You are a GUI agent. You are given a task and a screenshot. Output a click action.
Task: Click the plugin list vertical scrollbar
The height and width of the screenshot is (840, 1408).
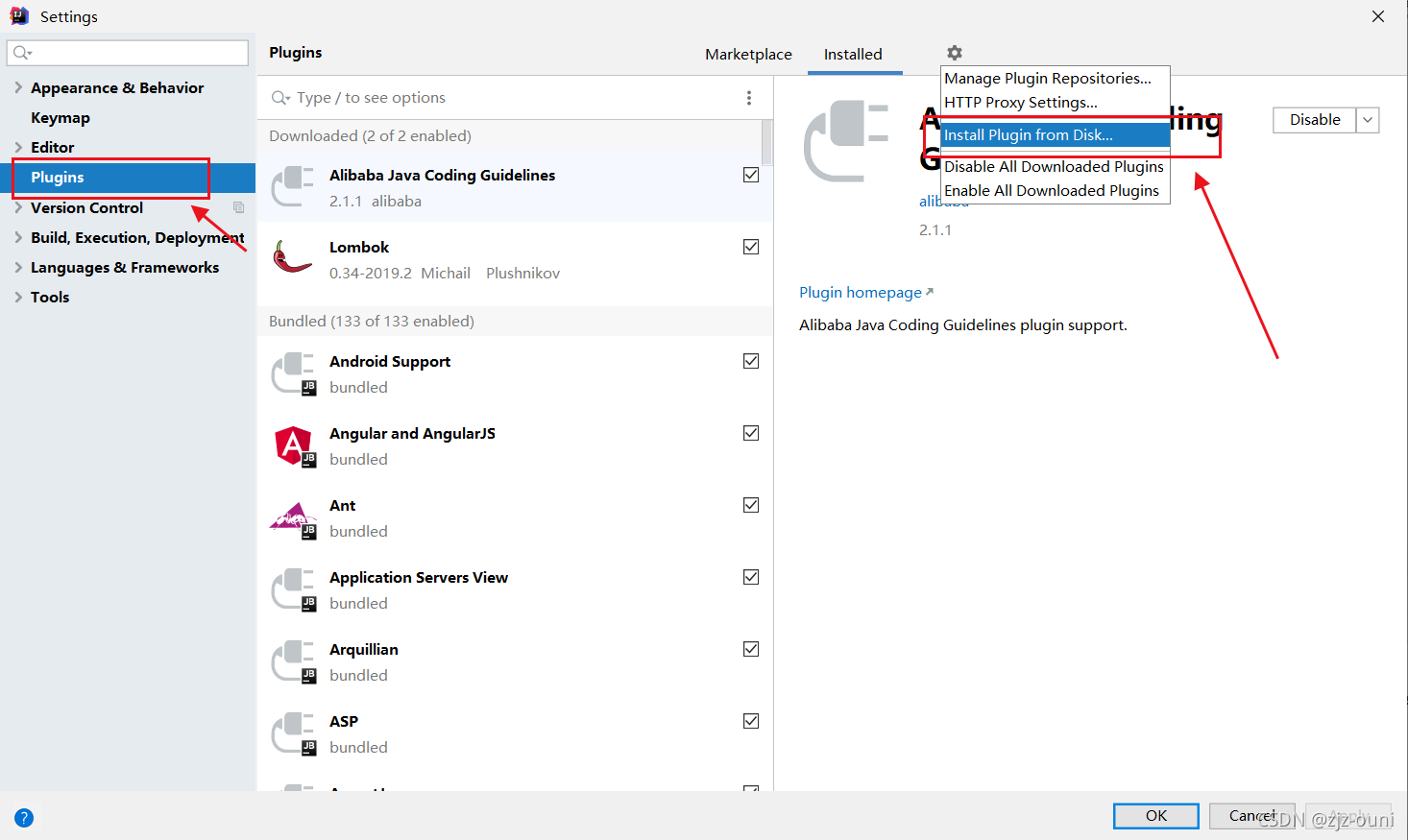766,142
